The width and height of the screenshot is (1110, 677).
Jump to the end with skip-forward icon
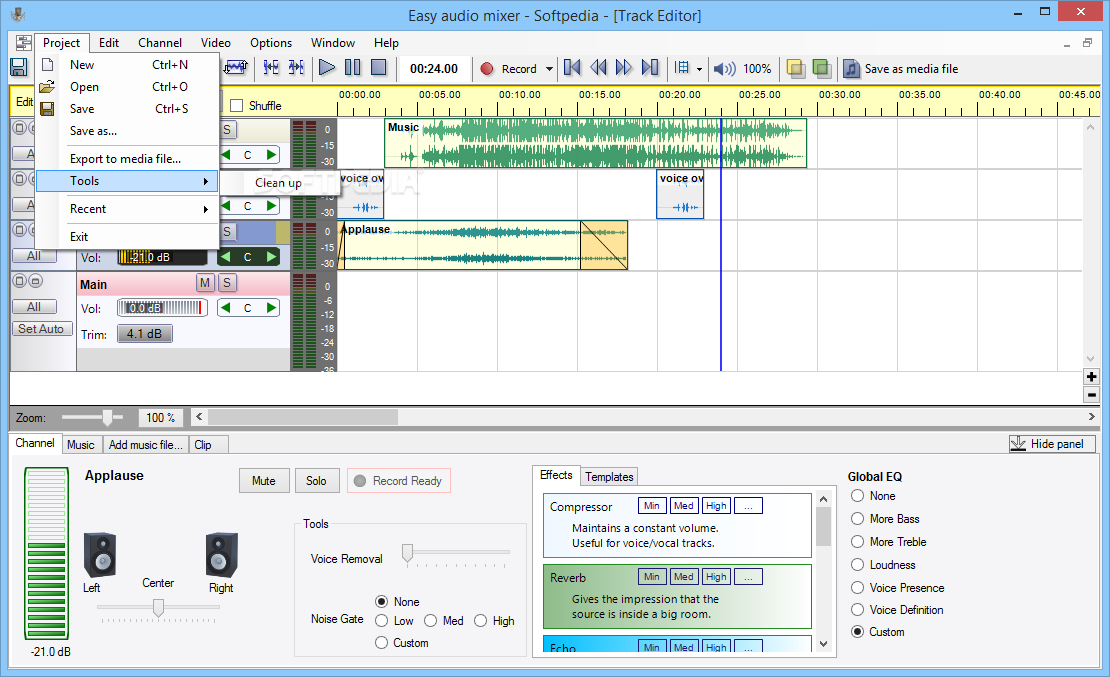click(650, 68)
